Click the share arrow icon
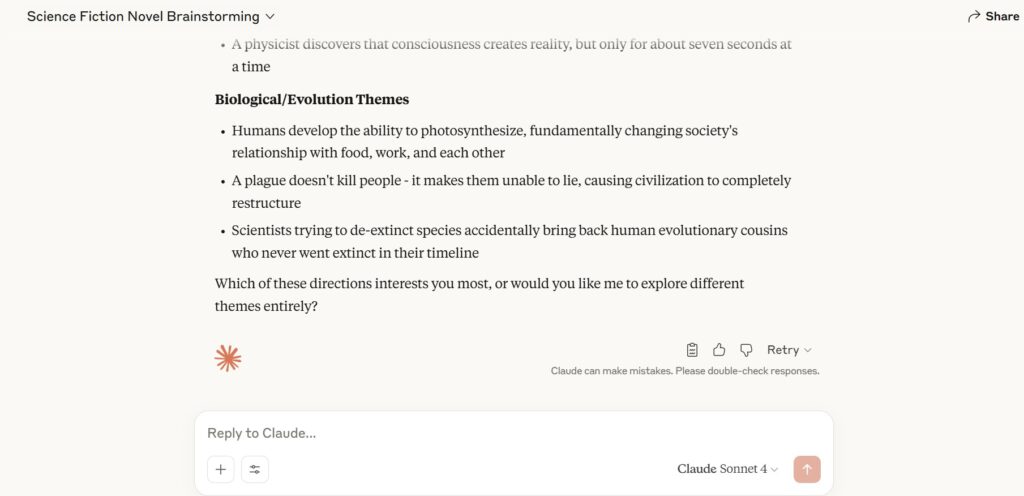The height and width of the screenshot is (496, 1024). click(974, 17)
